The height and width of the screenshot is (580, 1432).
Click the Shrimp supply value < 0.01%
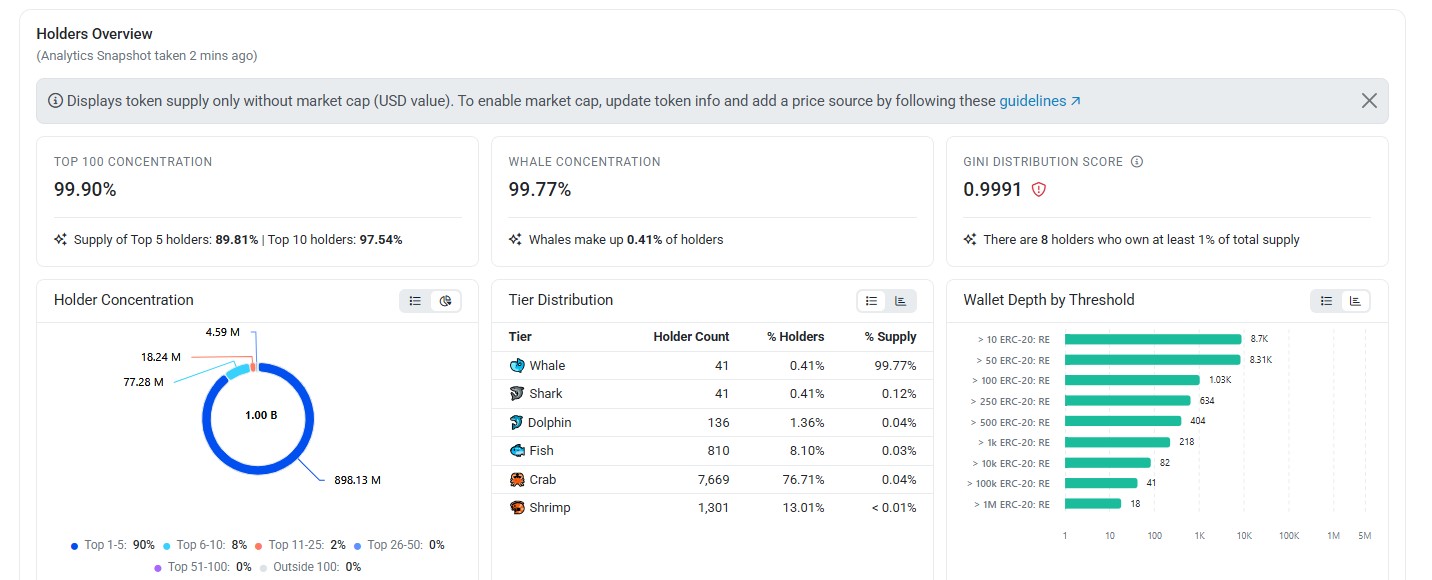pos(894,508)
